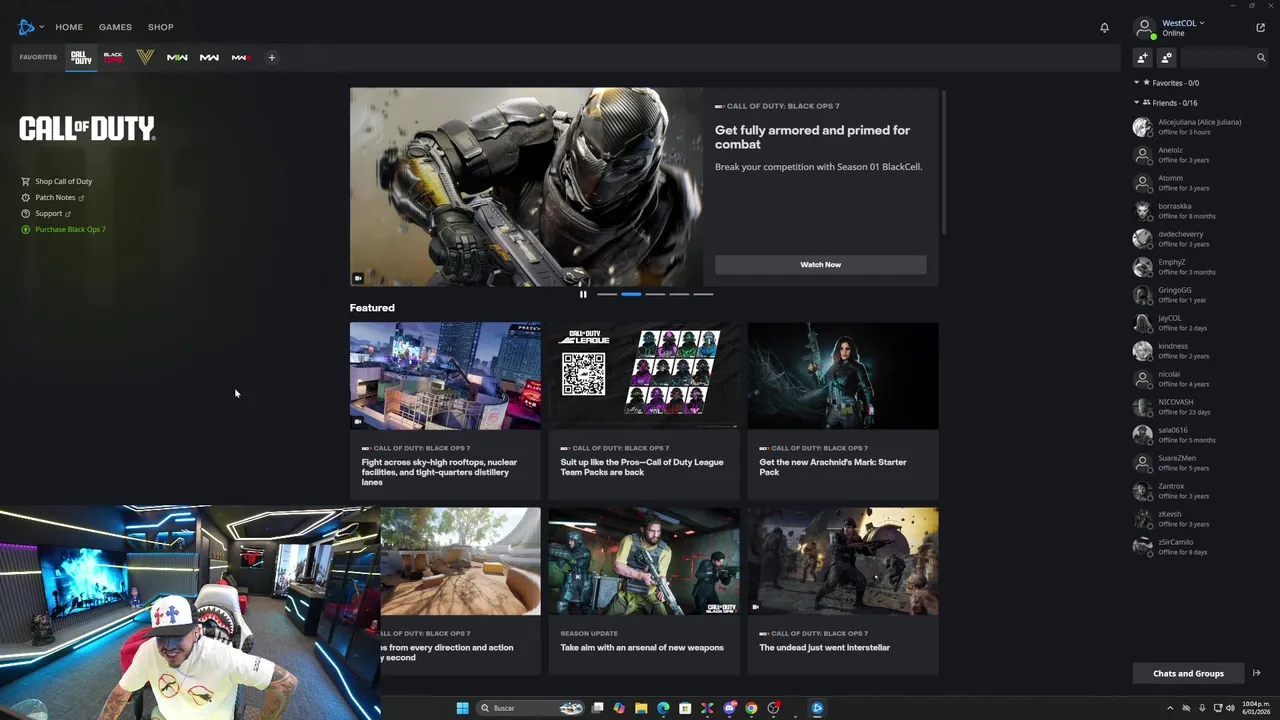The image size is (1280, 720).
Task: Jump to the third carousel slide indicator
Action: point(655,294)
